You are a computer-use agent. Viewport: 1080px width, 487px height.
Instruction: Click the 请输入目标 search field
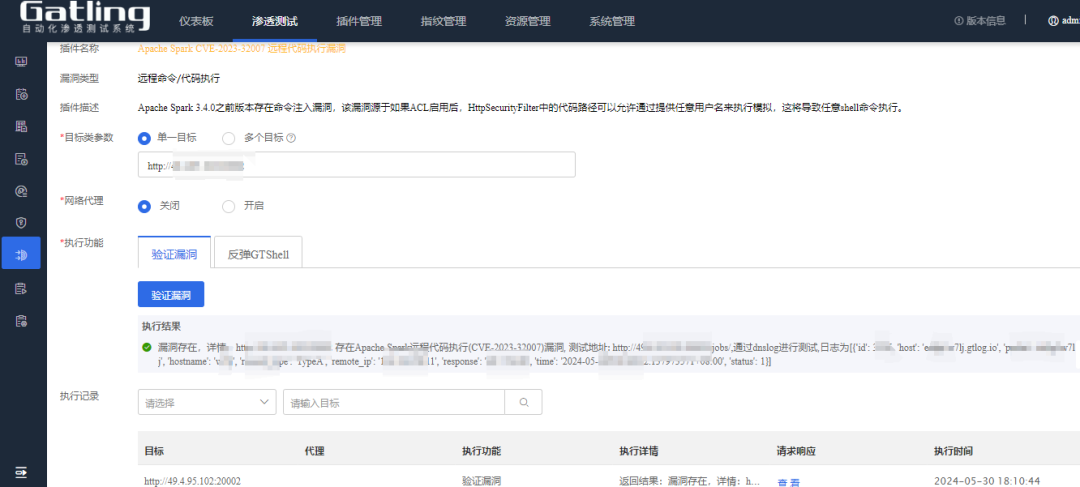coord(394,402)
